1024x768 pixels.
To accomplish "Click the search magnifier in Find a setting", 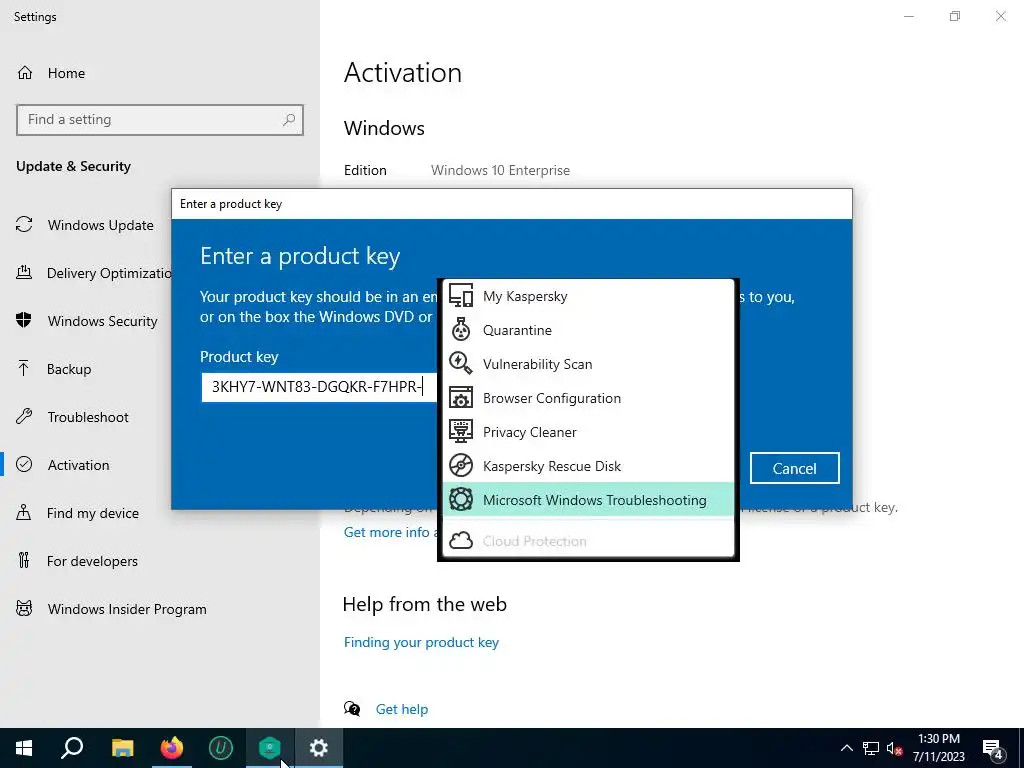I will (x=289, y=120).
